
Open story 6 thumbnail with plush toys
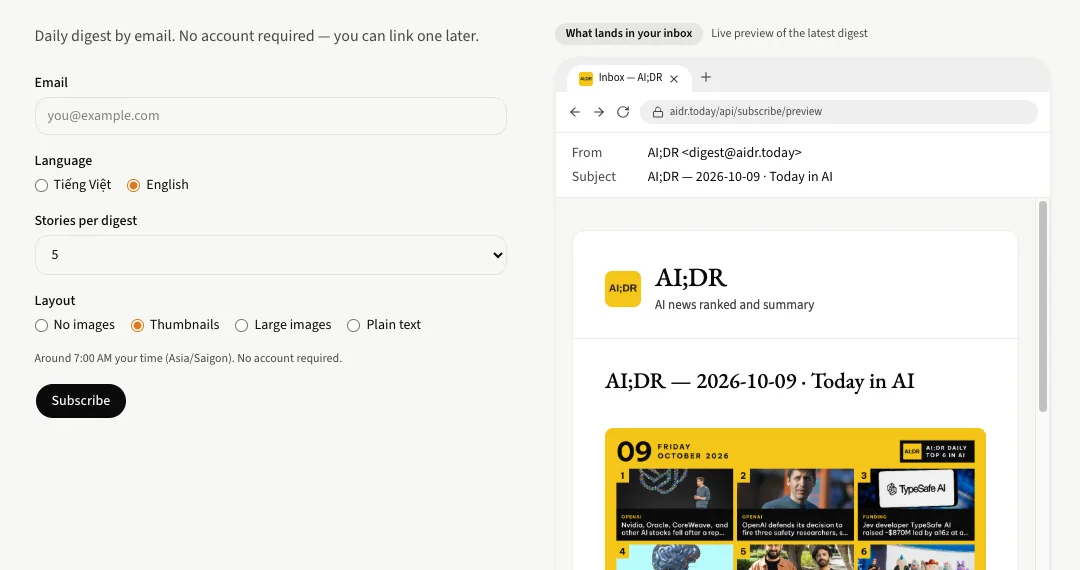coord(916,557)
